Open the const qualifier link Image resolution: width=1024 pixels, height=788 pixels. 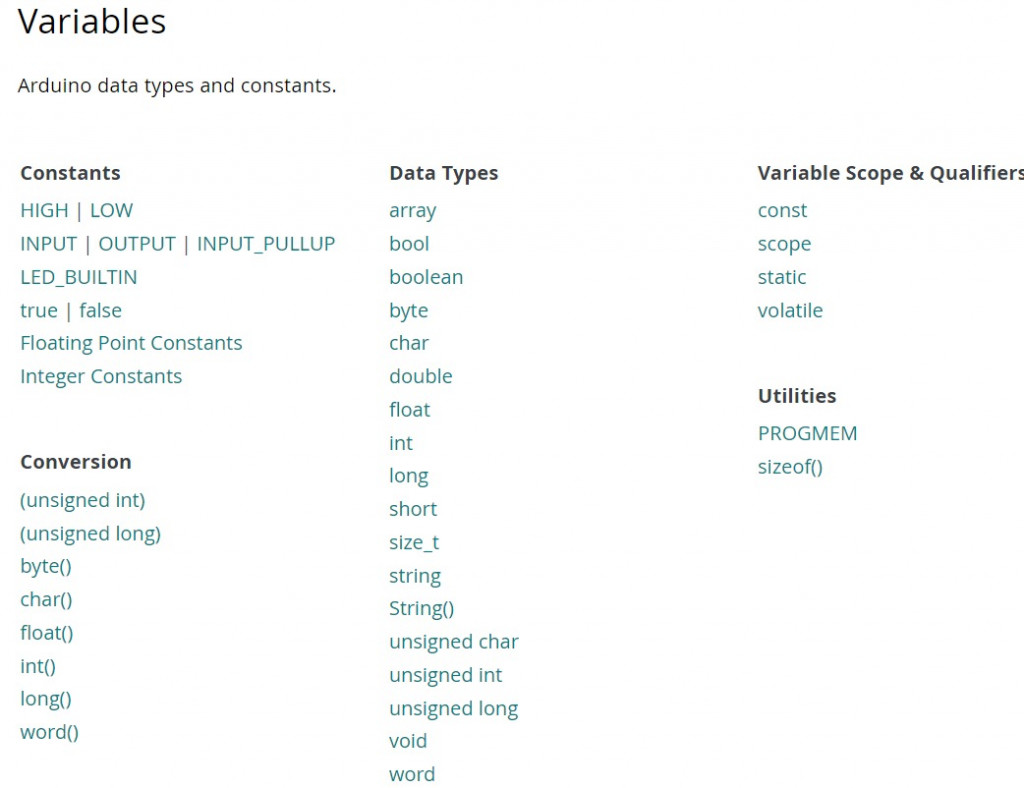782,211
